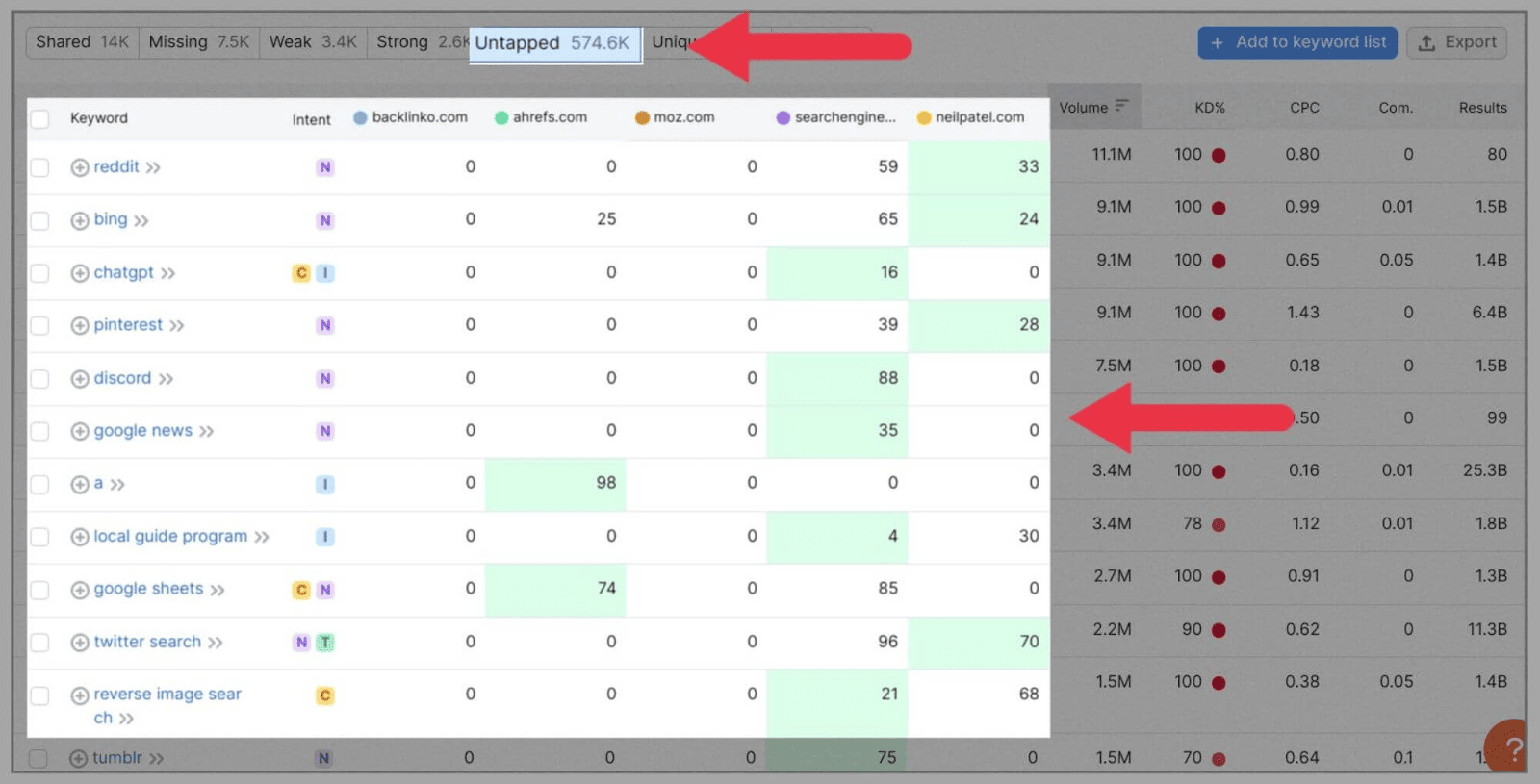This screenshot has width=1540, height=784.
Task: Click the C intent badge in google sheets row
Action: point(301,590)
